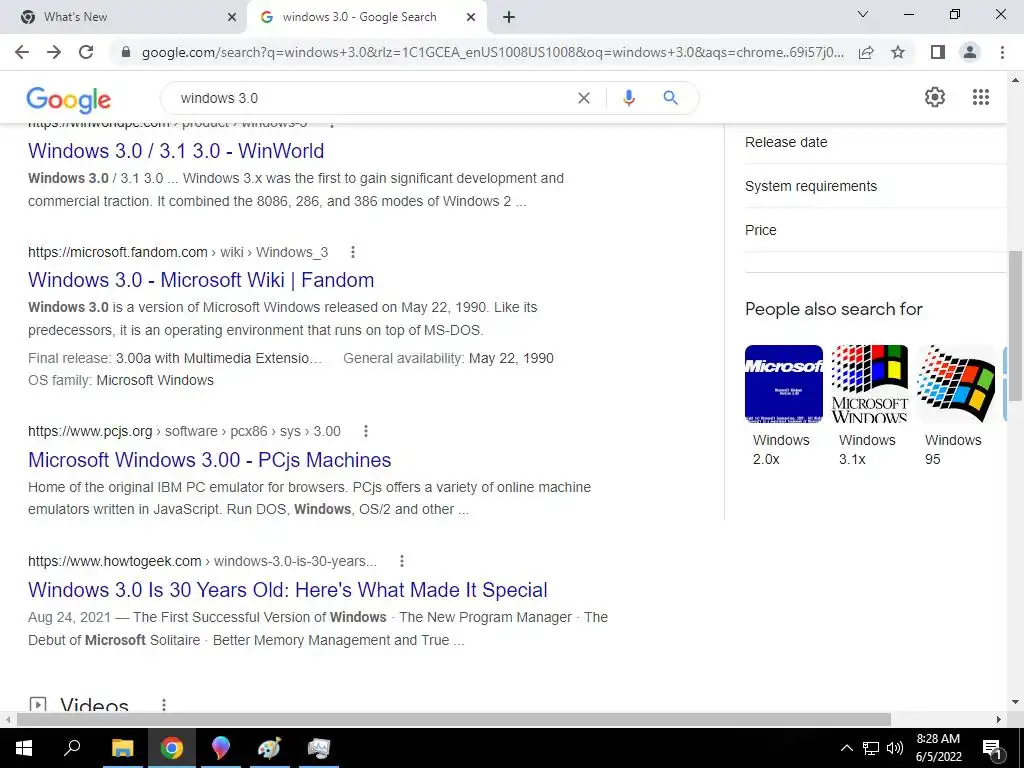Open options for the howtogeek.com result

402,561
